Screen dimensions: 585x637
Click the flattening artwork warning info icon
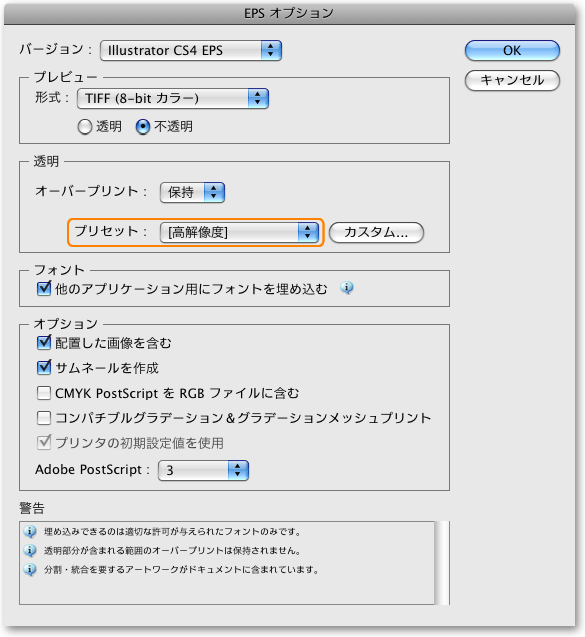30,570
